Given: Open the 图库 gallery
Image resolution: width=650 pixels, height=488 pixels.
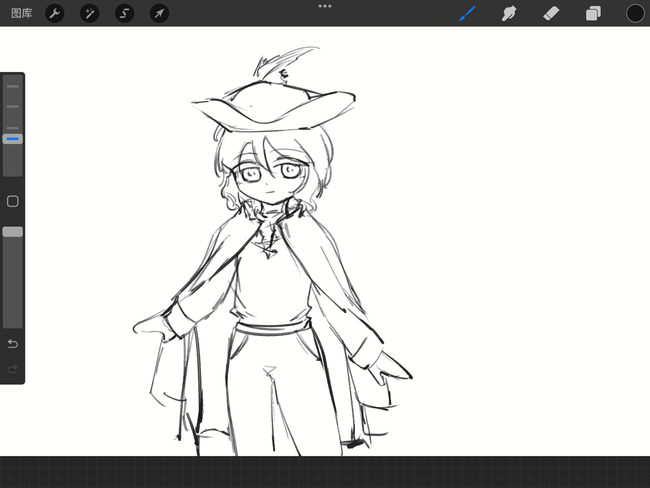Looking at the screenshot, I should pos(22,13).
